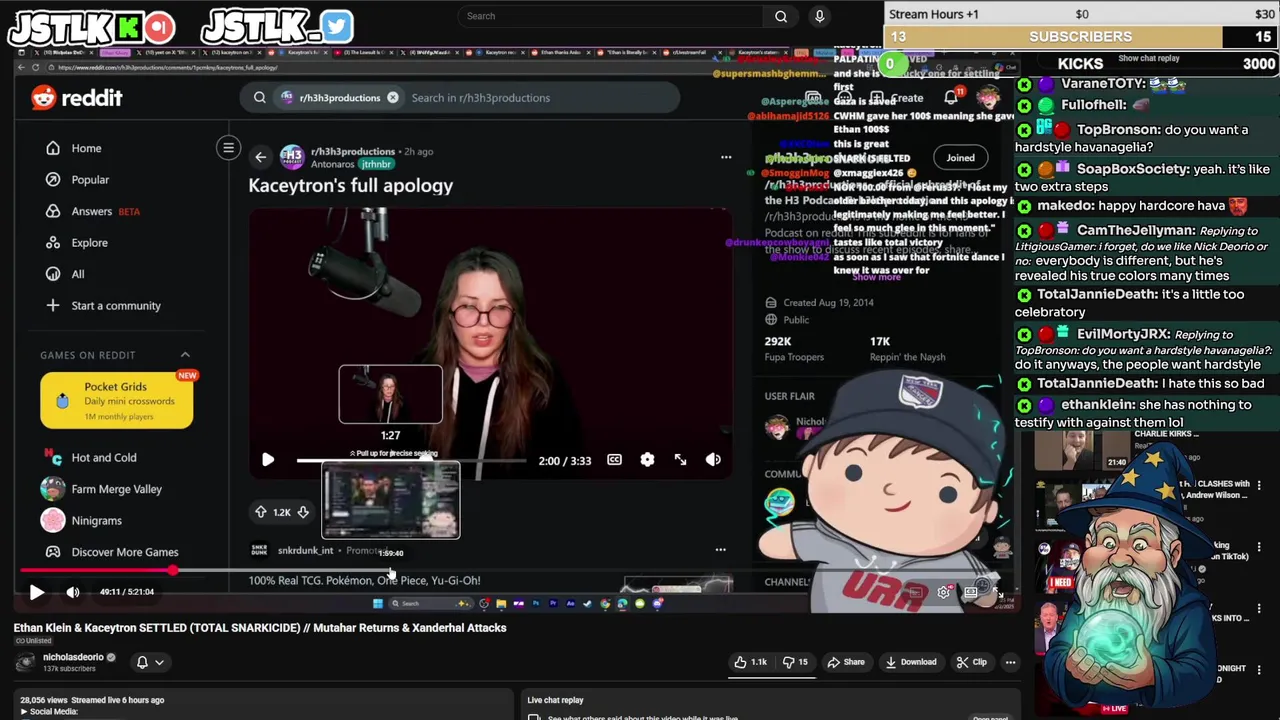Click the top search magnifier button

coord(781,16)
